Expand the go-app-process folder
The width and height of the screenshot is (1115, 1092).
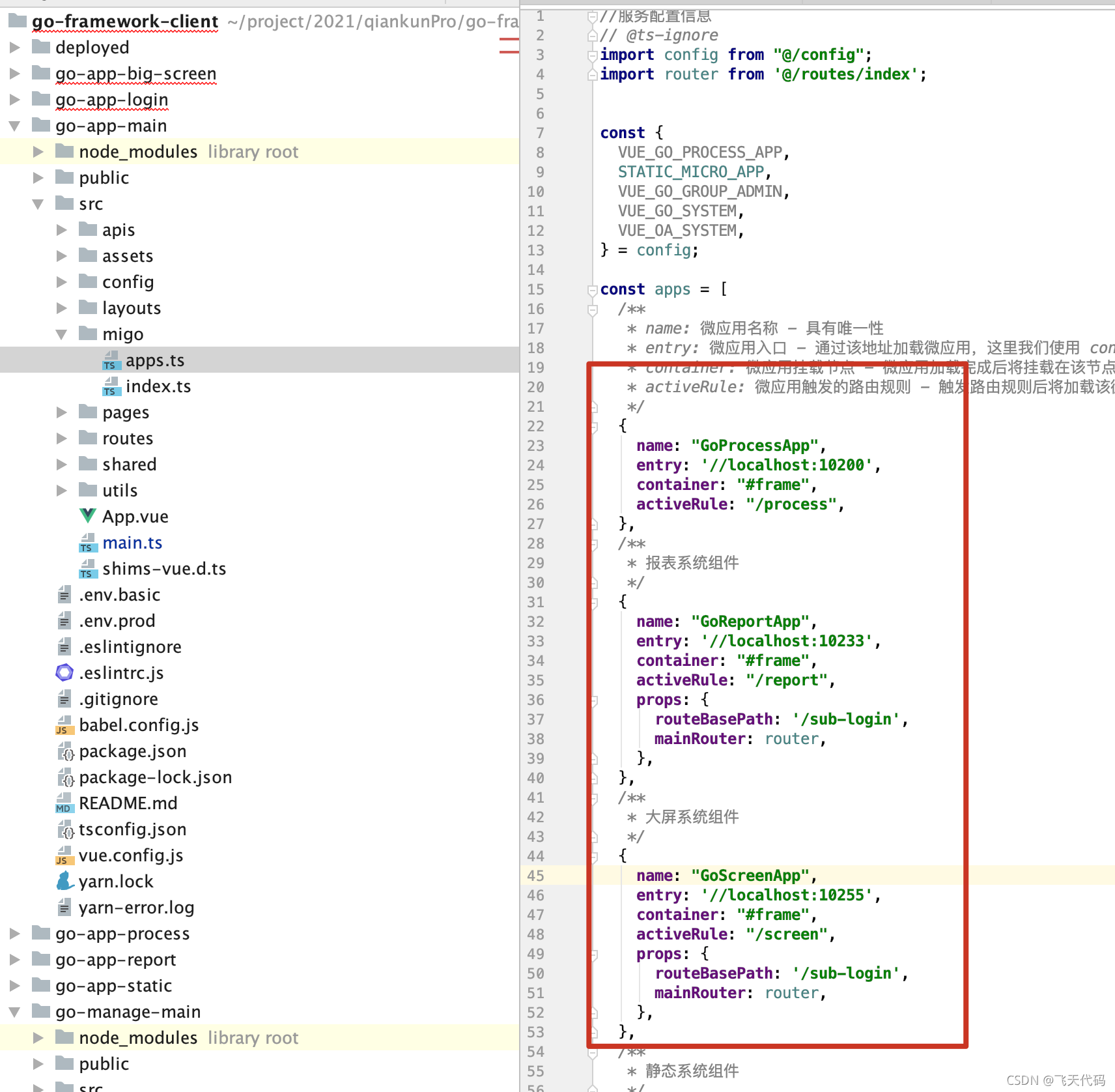[x=14, y=933]
